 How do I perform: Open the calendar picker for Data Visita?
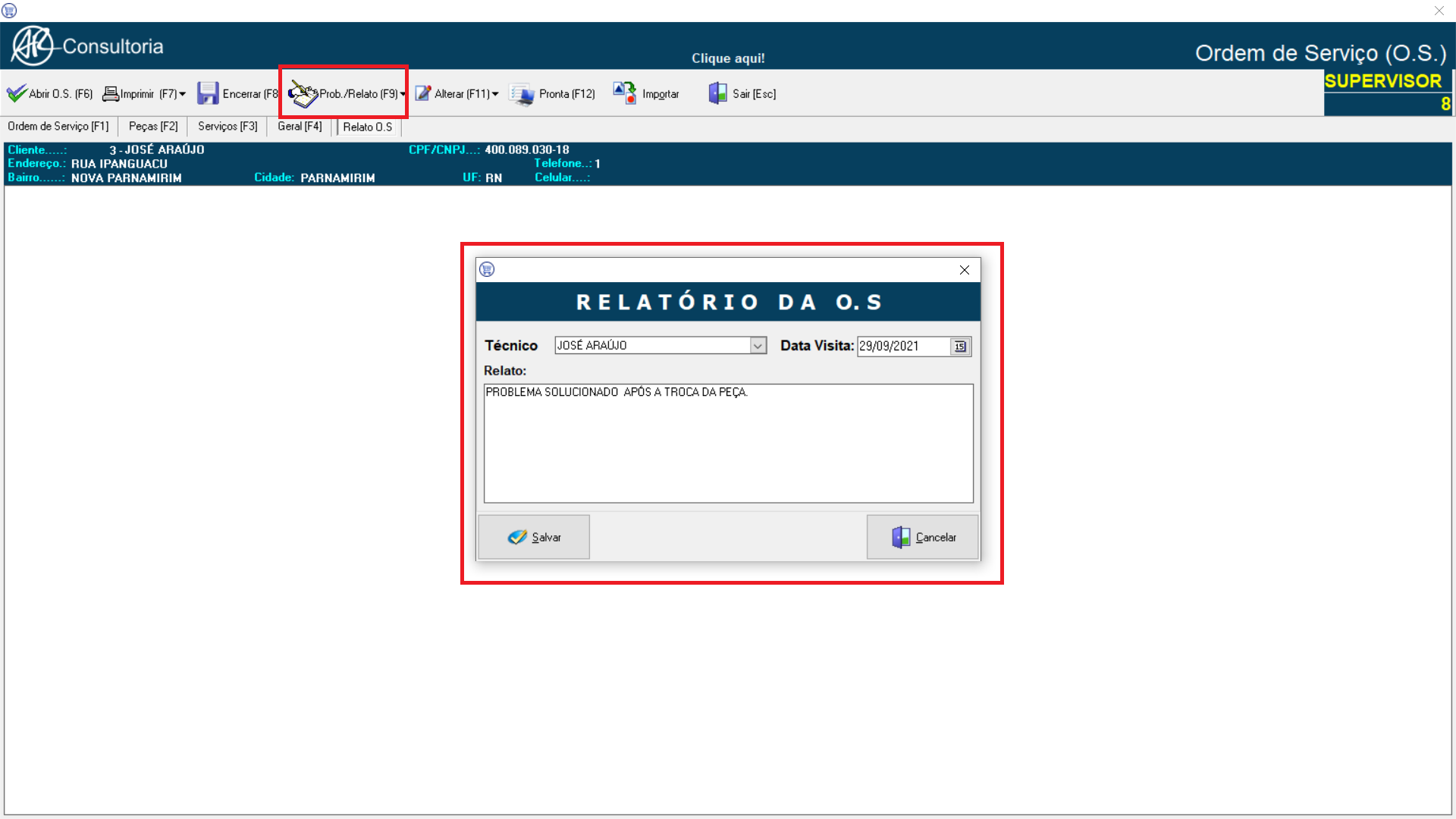pyautogui.click(x=960, y=346)
